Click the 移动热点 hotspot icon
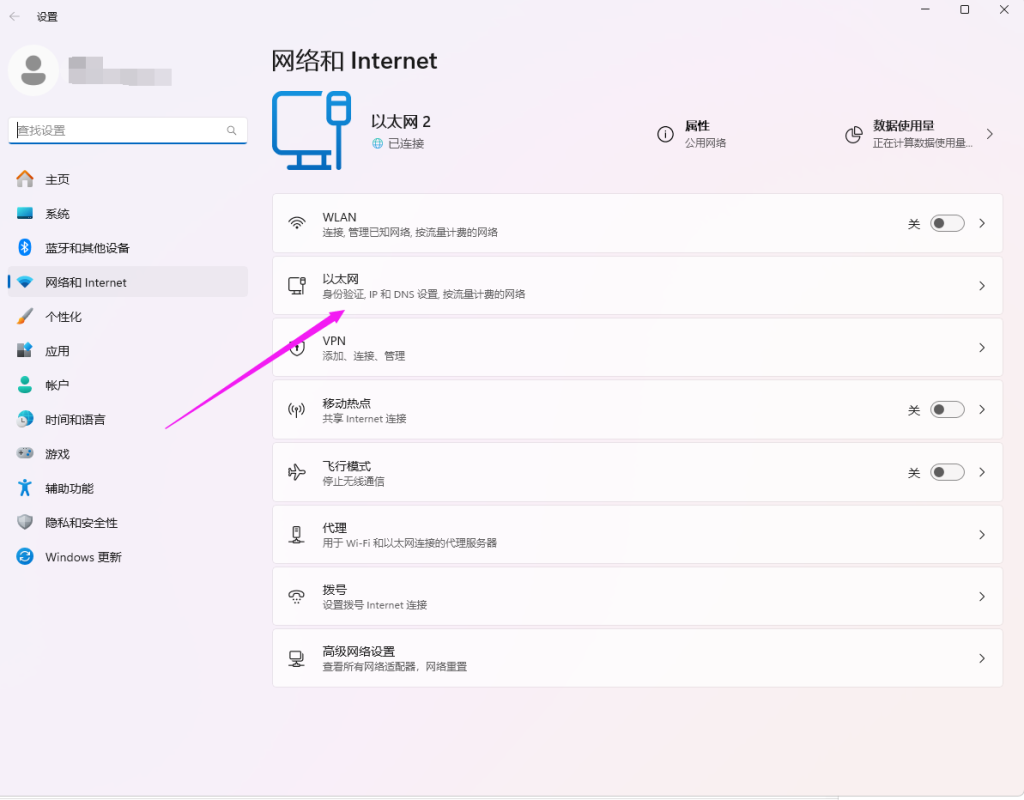Image resolution: width=1024 pixels, height=800 pixels. tap(297, 410)
